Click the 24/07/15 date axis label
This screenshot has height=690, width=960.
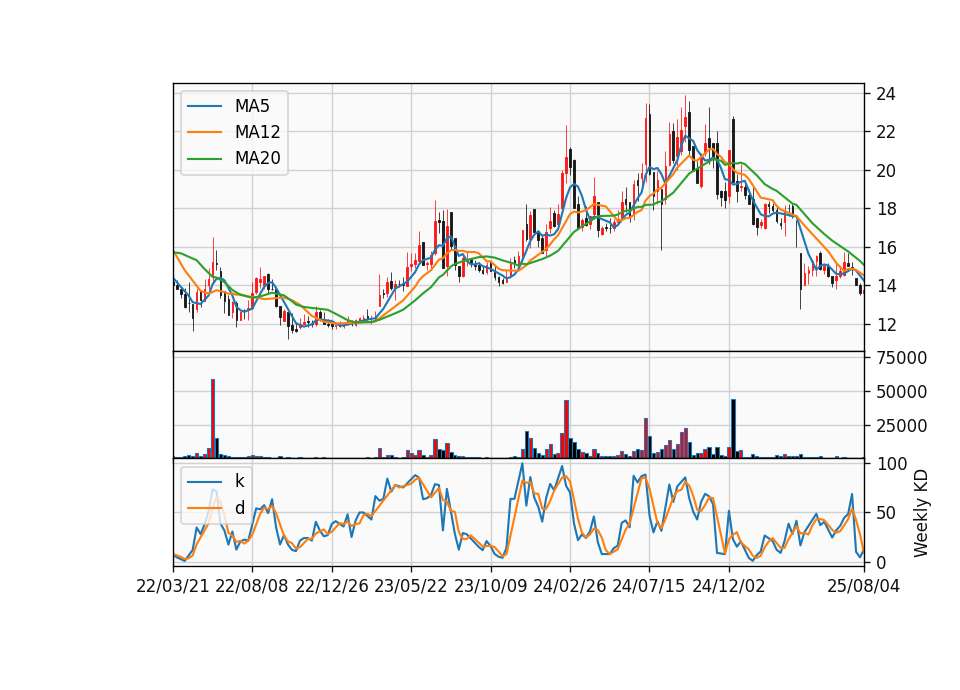pyautogui.click(x=649, y=587)
